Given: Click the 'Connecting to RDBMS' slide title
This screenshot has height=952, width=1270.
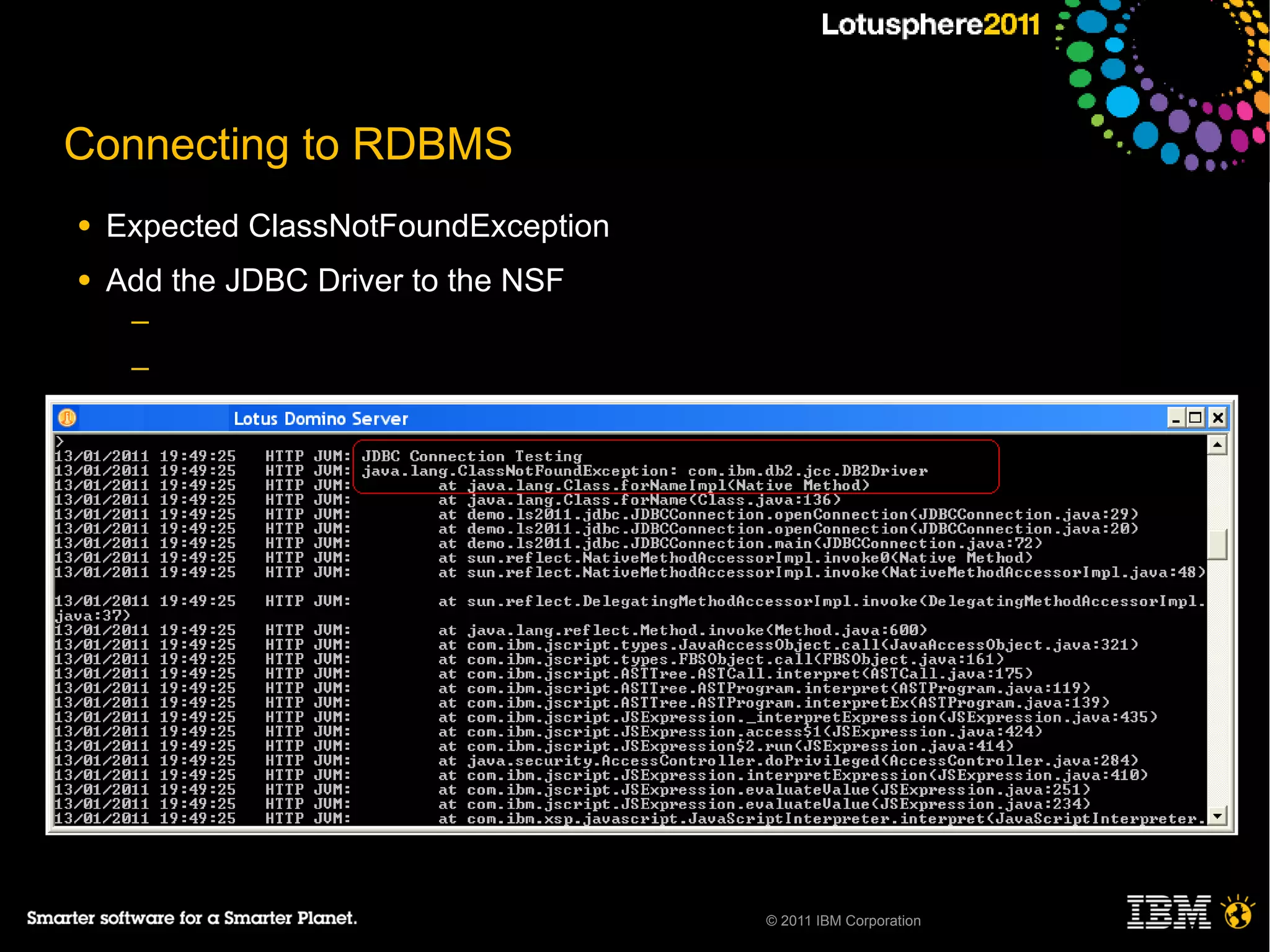Looking at the screenshot, I should coord(288,145).
